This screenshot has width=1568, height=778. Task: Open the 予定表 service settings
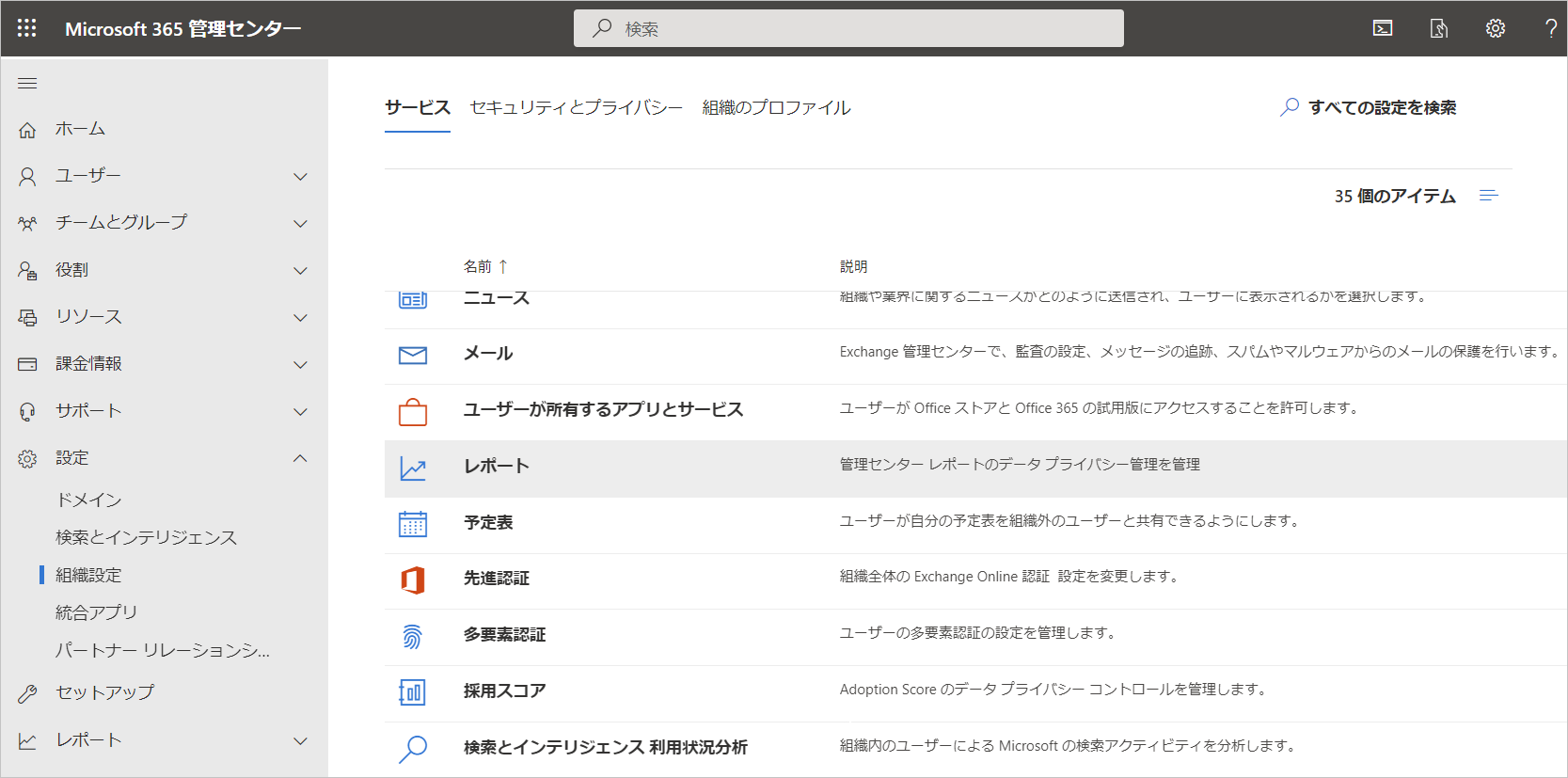(x=488, y=523)
